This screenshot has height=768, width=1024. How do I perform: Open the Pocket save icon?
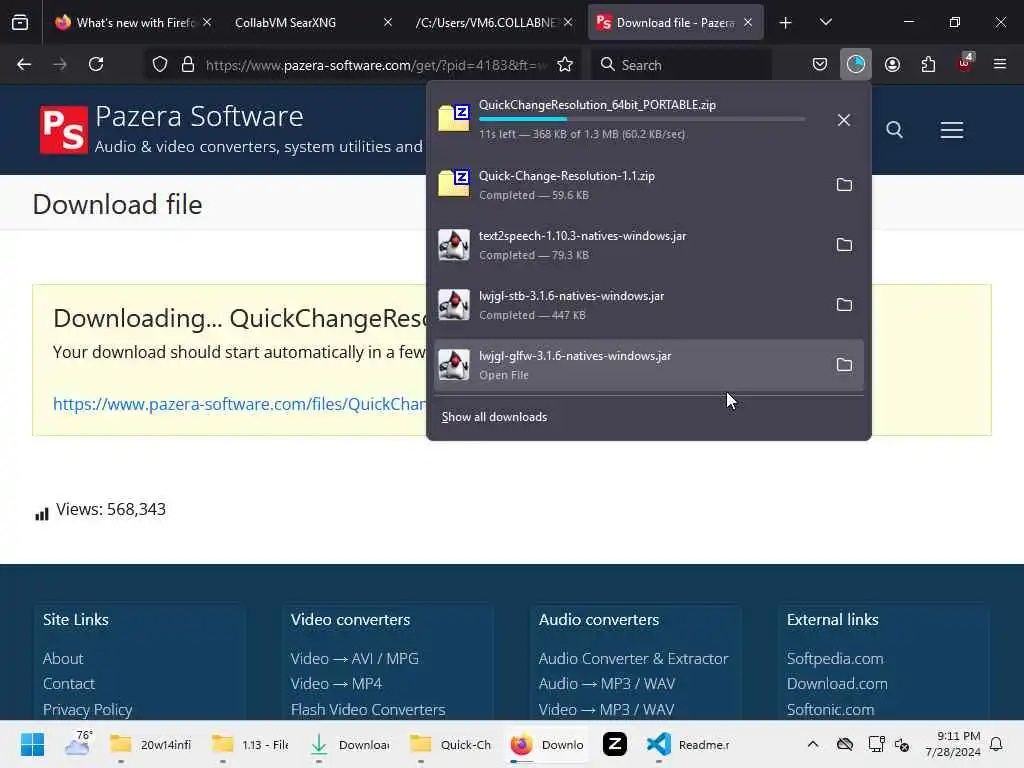click(x=820, y=65)
